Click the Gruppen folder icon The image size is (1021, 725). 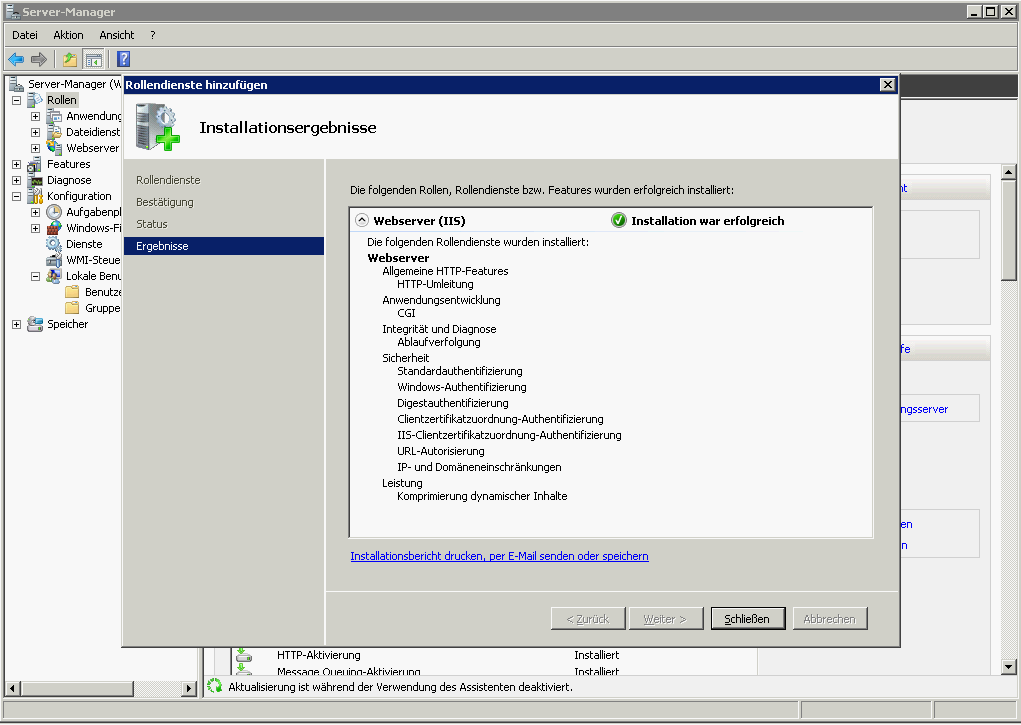click(x=72, y=307)
